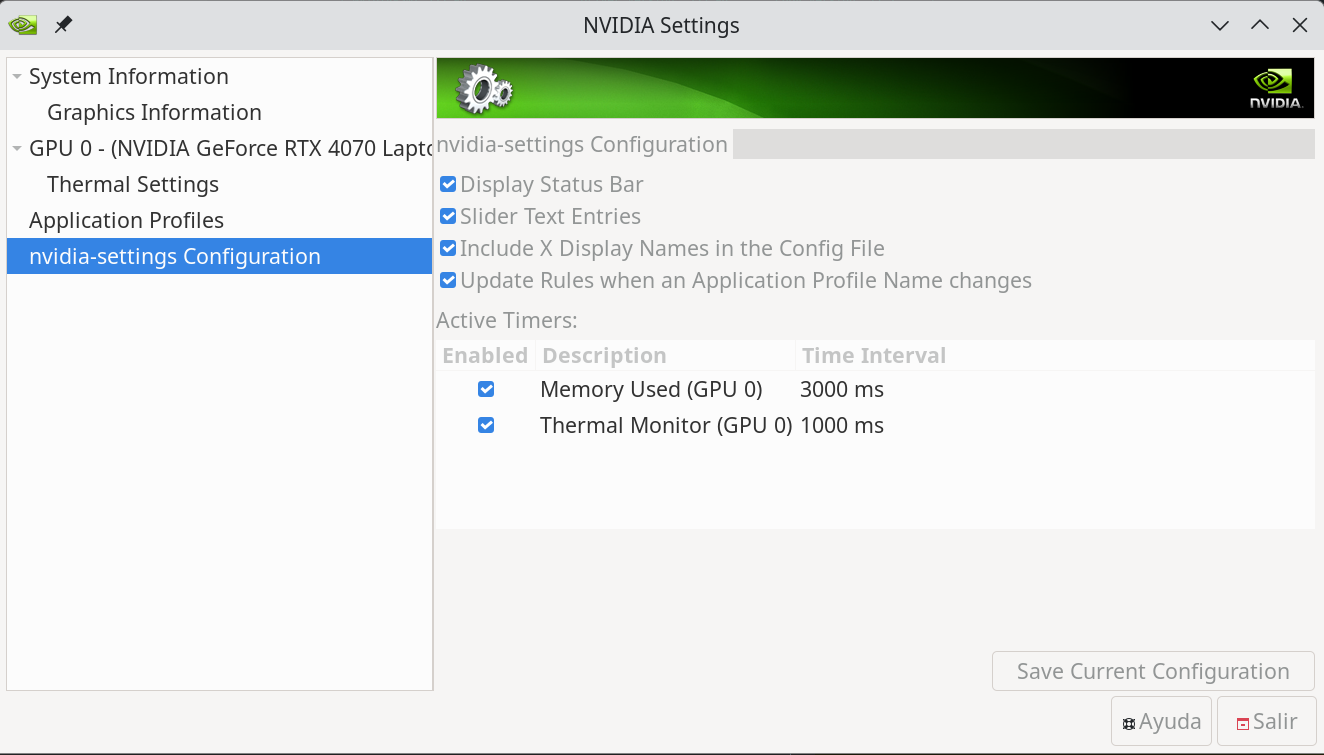Toggle Slider Text Entries checkbox

448,216
